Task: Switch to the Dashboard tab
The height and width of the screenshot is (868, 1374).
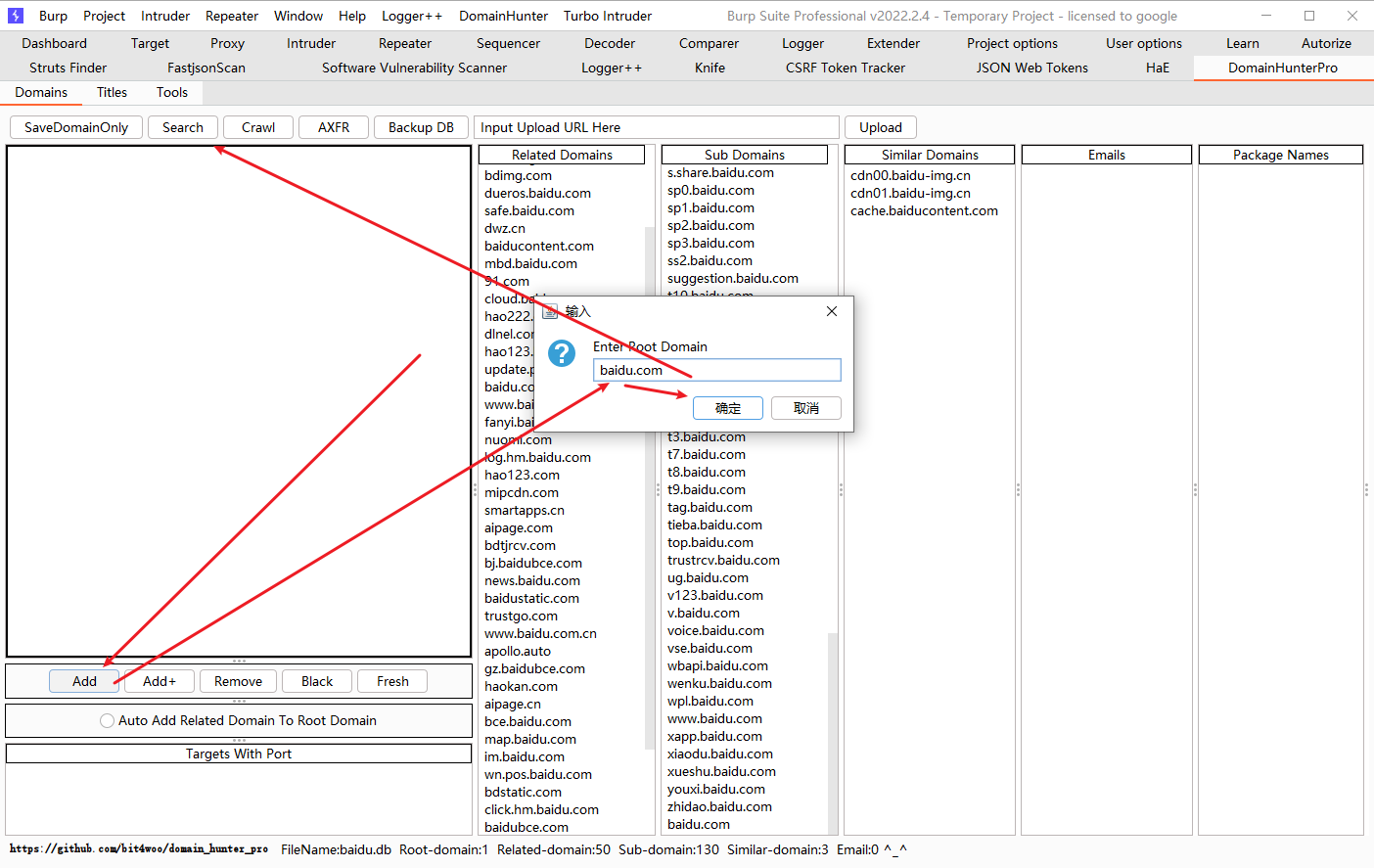Action: [55, 43]
